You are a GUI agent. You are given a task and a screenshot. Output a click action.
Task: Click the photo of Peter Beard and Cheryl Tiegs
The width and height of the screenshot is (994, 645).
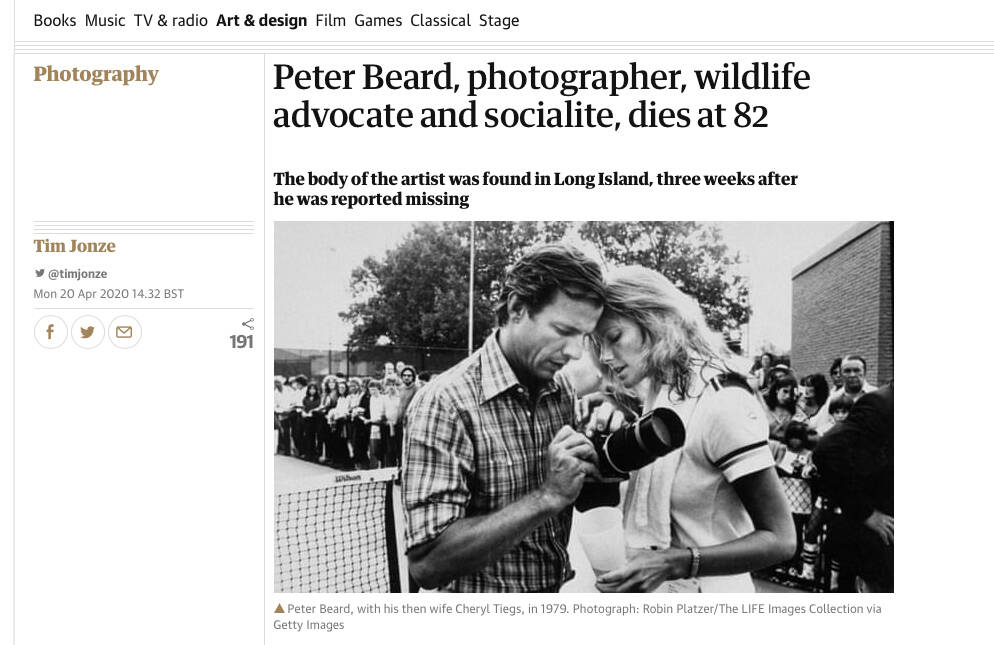coord(583,406)
